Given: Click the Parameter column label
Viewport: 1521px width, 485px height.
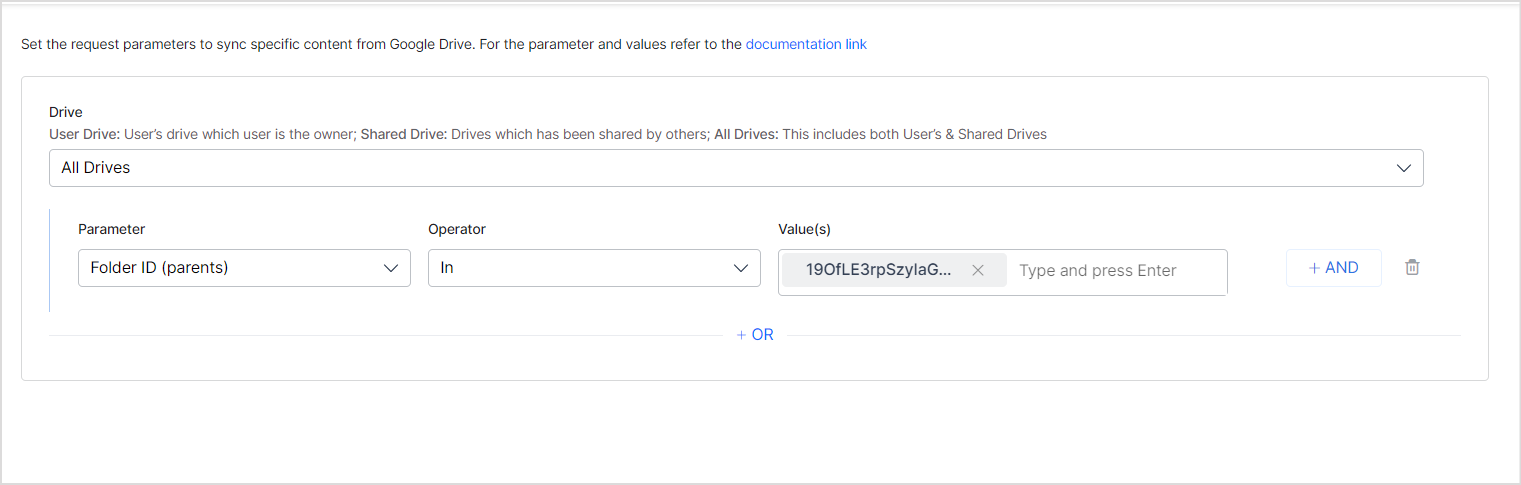Looking at the screenshot, I should point(111,229).
